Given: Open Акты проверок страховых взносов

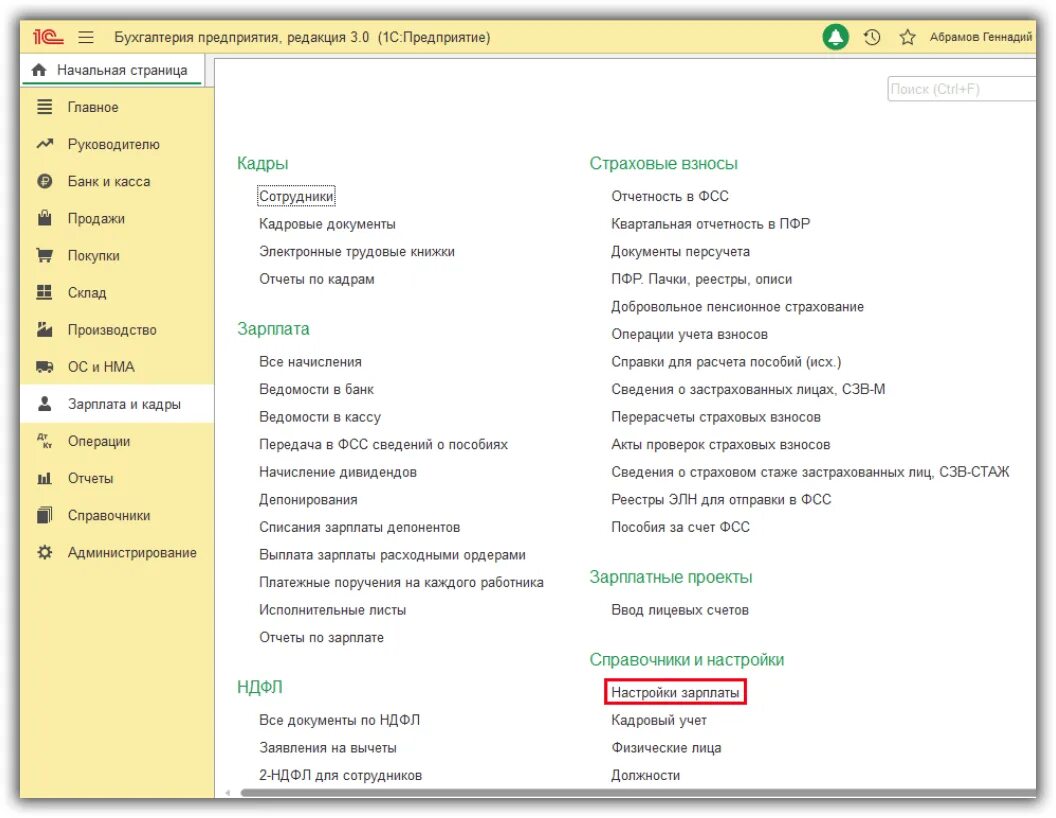Looking at the screenshot, I should coord(721,444).
